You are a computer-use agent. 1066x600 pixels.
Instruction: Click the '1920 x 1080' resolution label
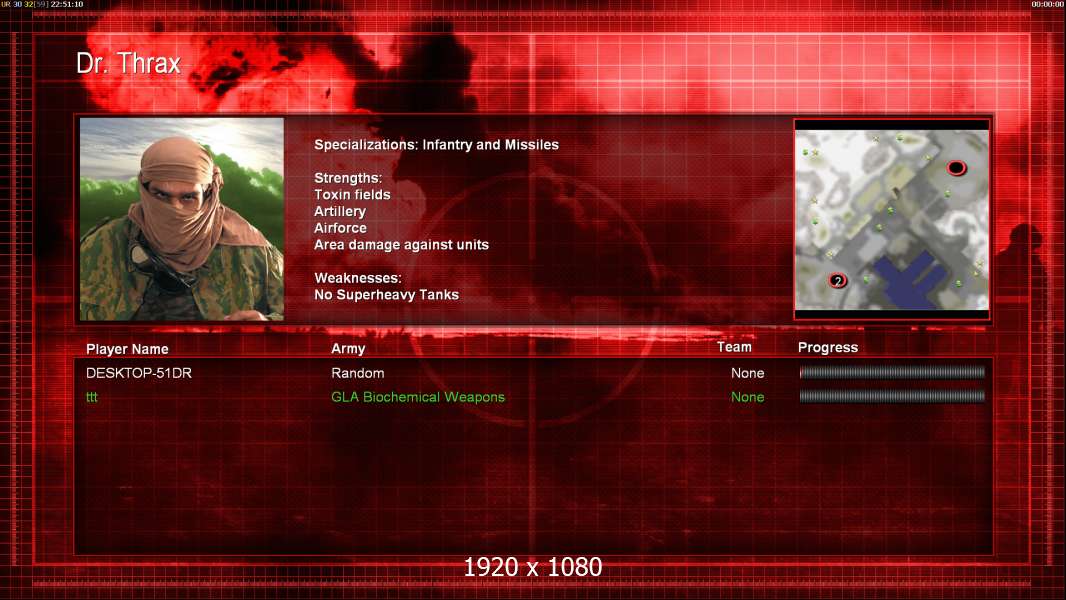(533, 567)
